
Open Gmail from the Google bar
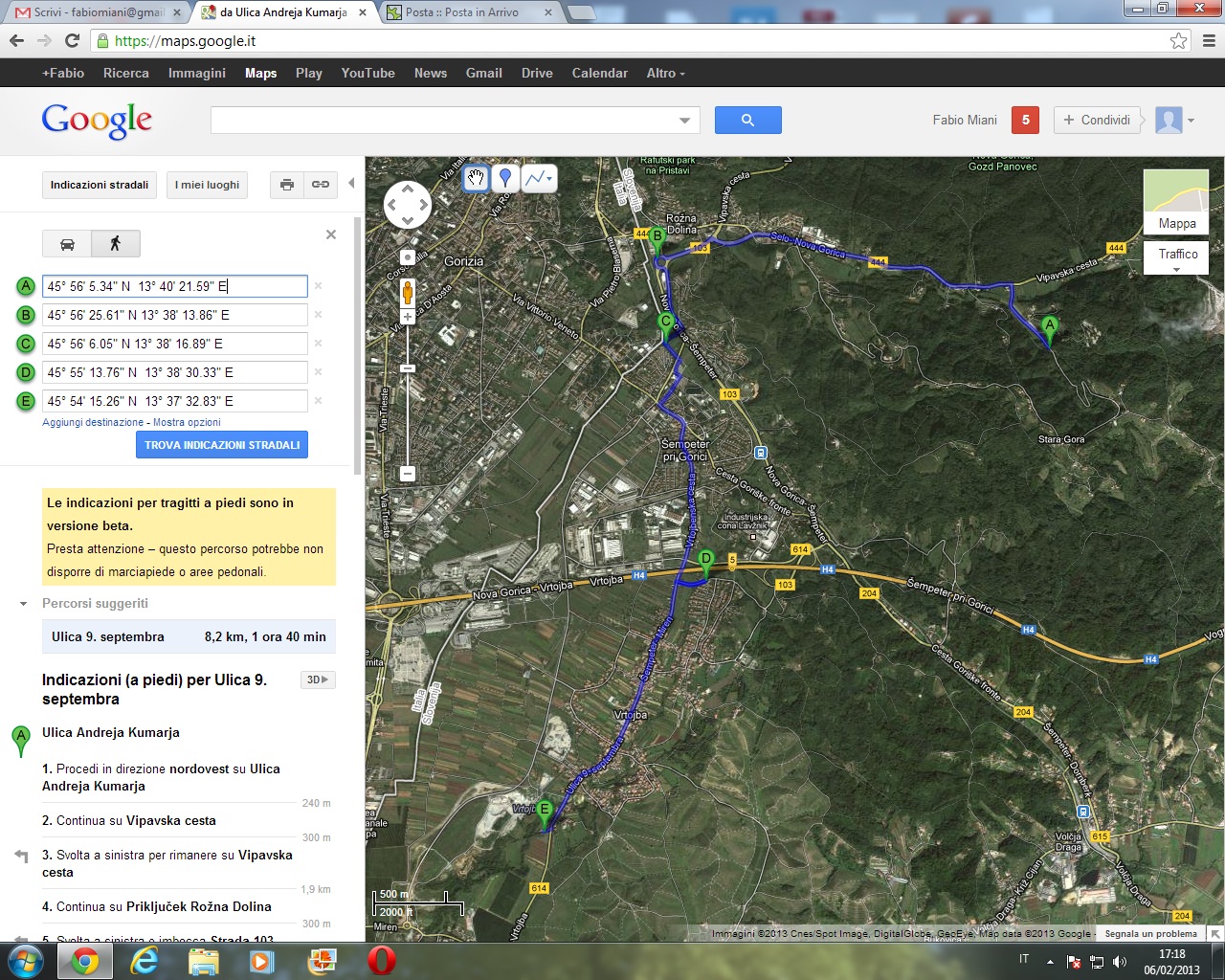(484, 73)
